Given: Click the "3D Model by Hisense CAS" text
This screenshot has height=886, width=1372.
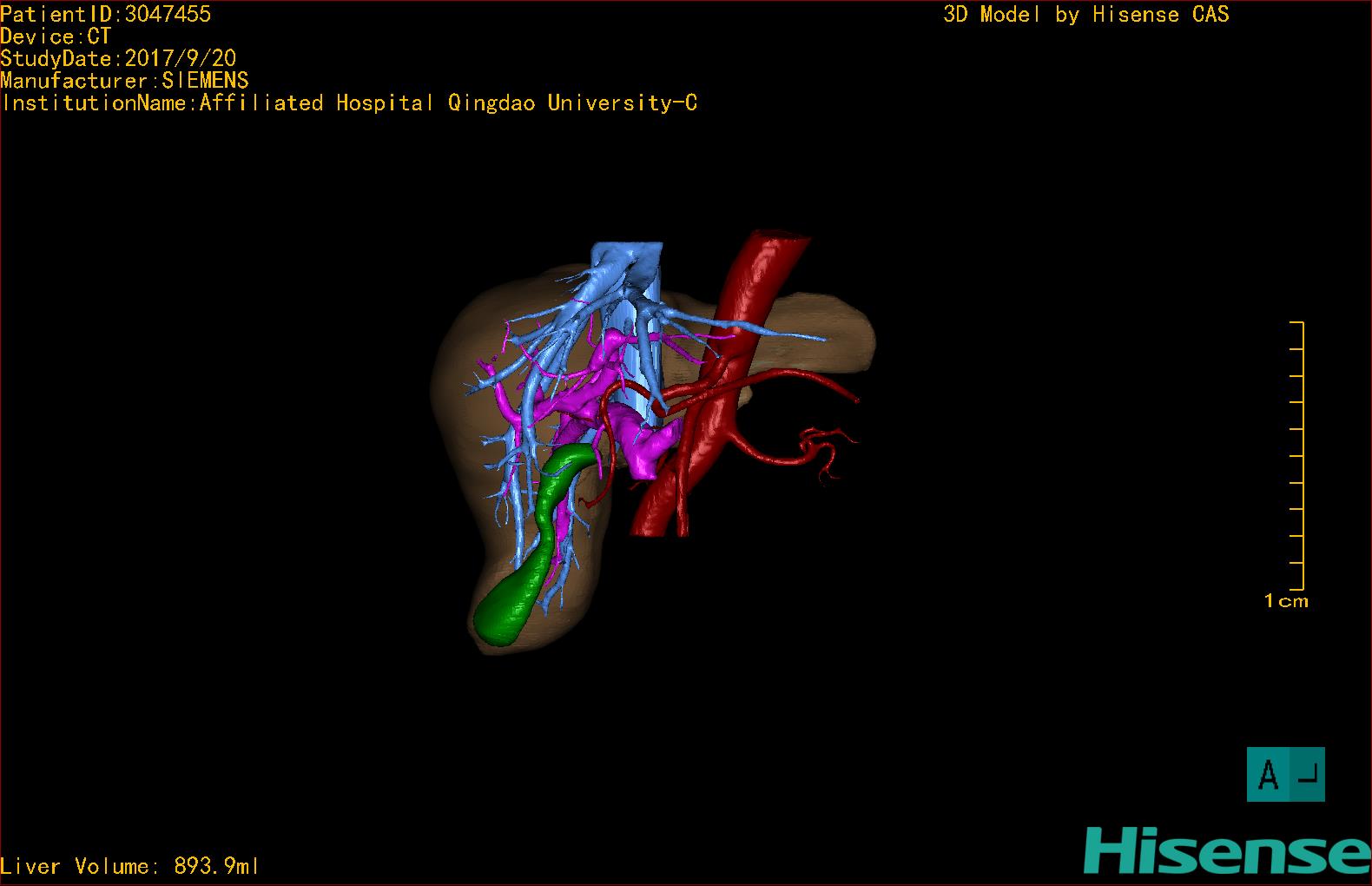Looking at the screenshot, I should (x=1086, y=14).
